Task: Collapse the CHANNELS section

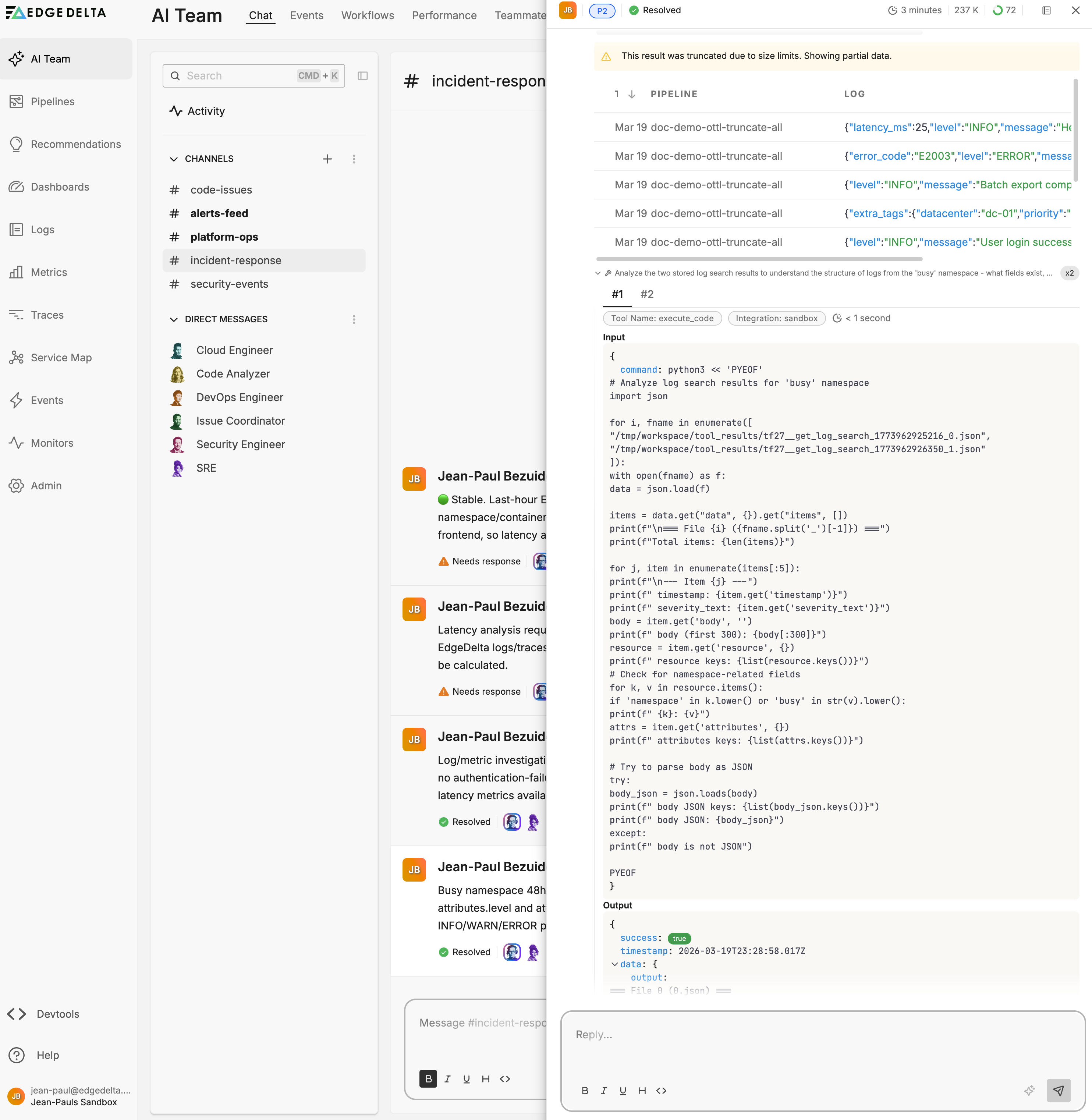Action: click(x=173, y=159)
